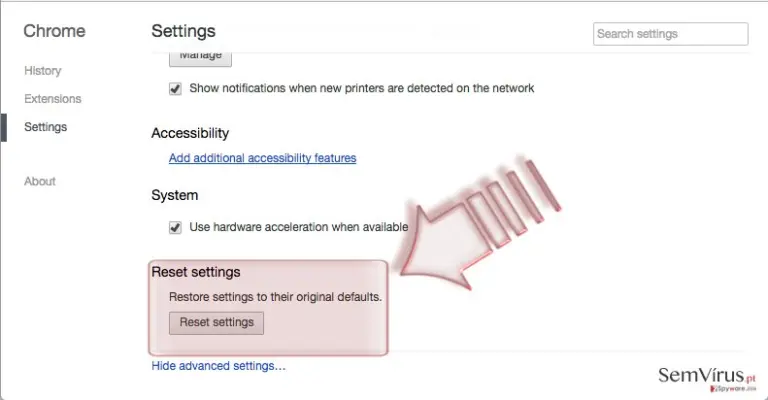Go to Extensions in the sidebar
Image resolution: width=768 pixels, height=400 pixels.
click(52, 98)
